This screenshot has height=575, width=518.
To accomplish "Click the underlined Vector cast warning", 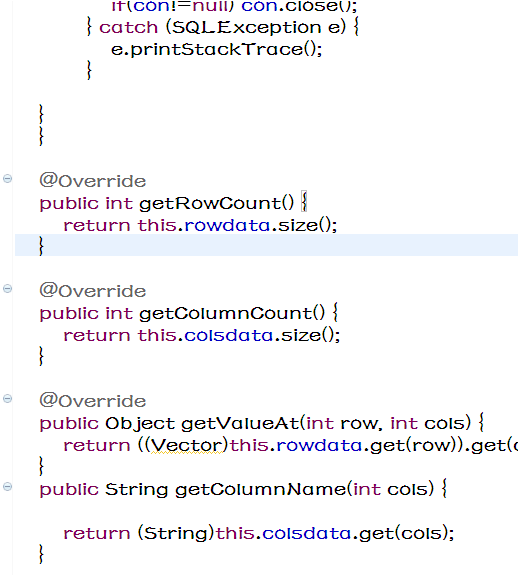I will tap(187, 446).
